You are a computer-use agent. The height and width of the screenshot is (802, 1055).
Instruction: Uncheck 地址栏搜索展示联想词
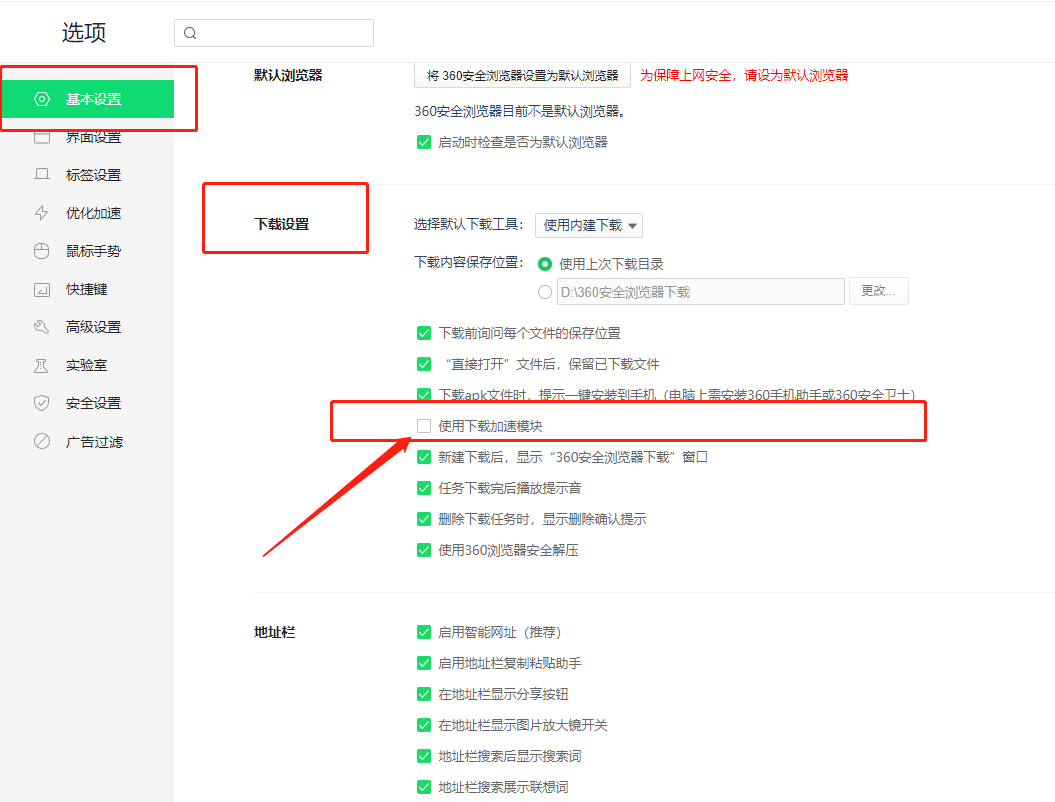(x=424, y=787)
